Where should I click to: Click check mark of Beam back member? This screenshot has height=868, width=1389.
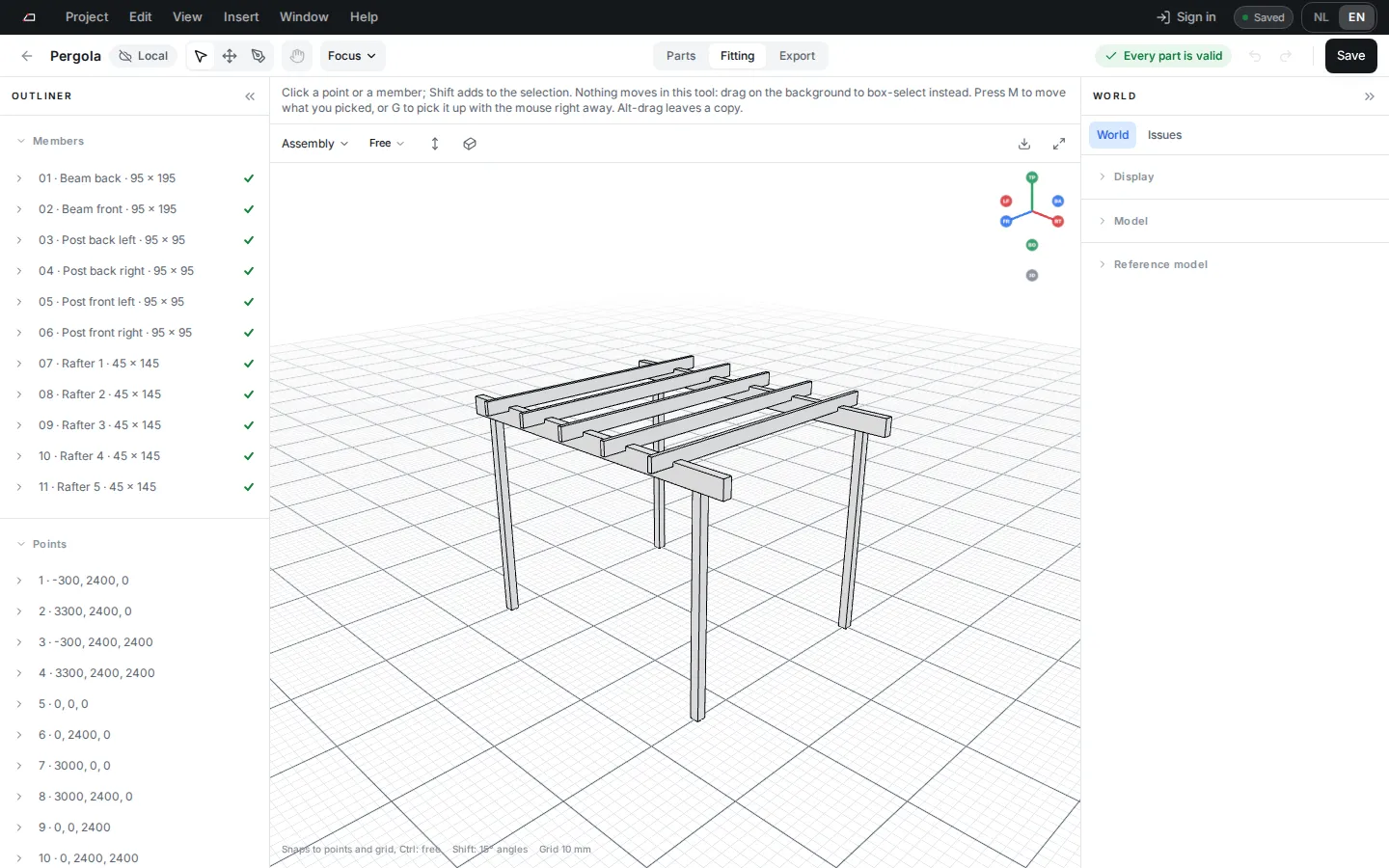coord(249,178)
